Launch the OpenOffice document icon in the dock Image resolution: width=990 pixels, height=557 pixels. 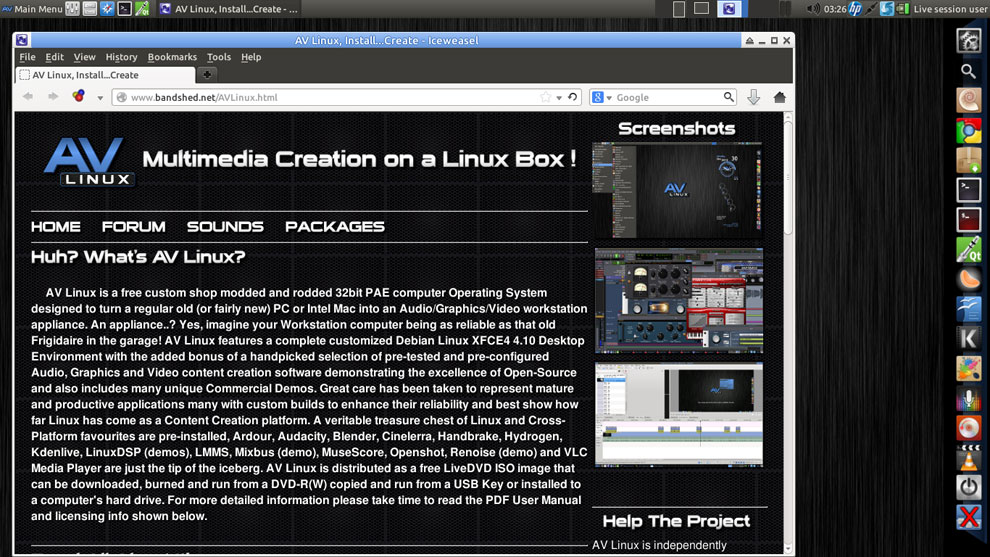pos(969,309)
